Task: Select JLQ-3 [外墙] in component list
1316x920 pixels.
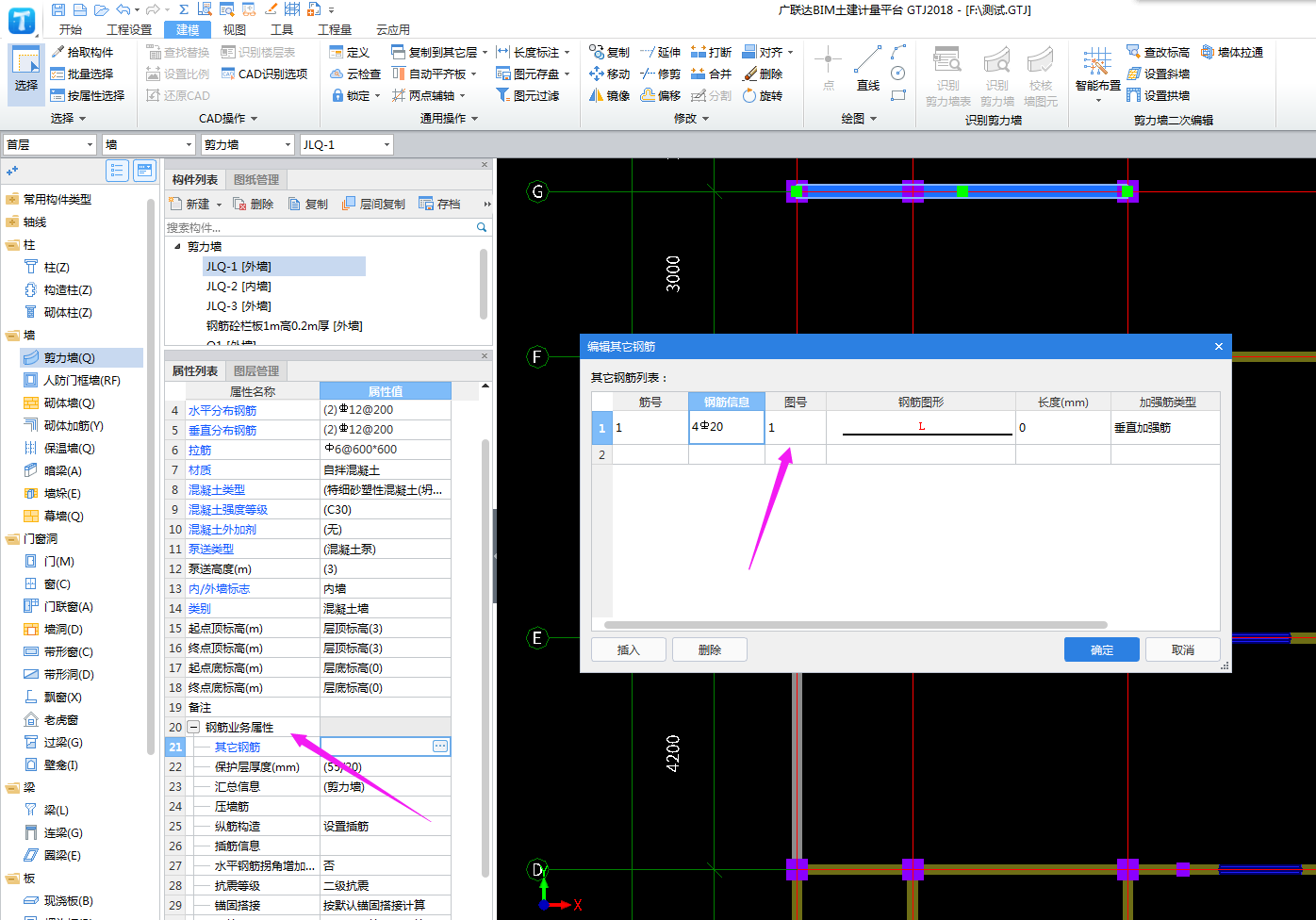Action: (x=239, y=306)
